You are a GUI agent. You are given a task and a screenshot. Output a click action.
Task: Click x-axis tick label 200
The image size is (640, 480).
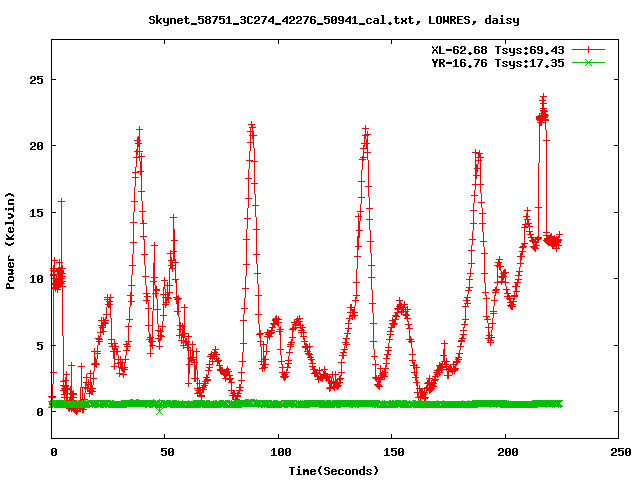point(507,452)
